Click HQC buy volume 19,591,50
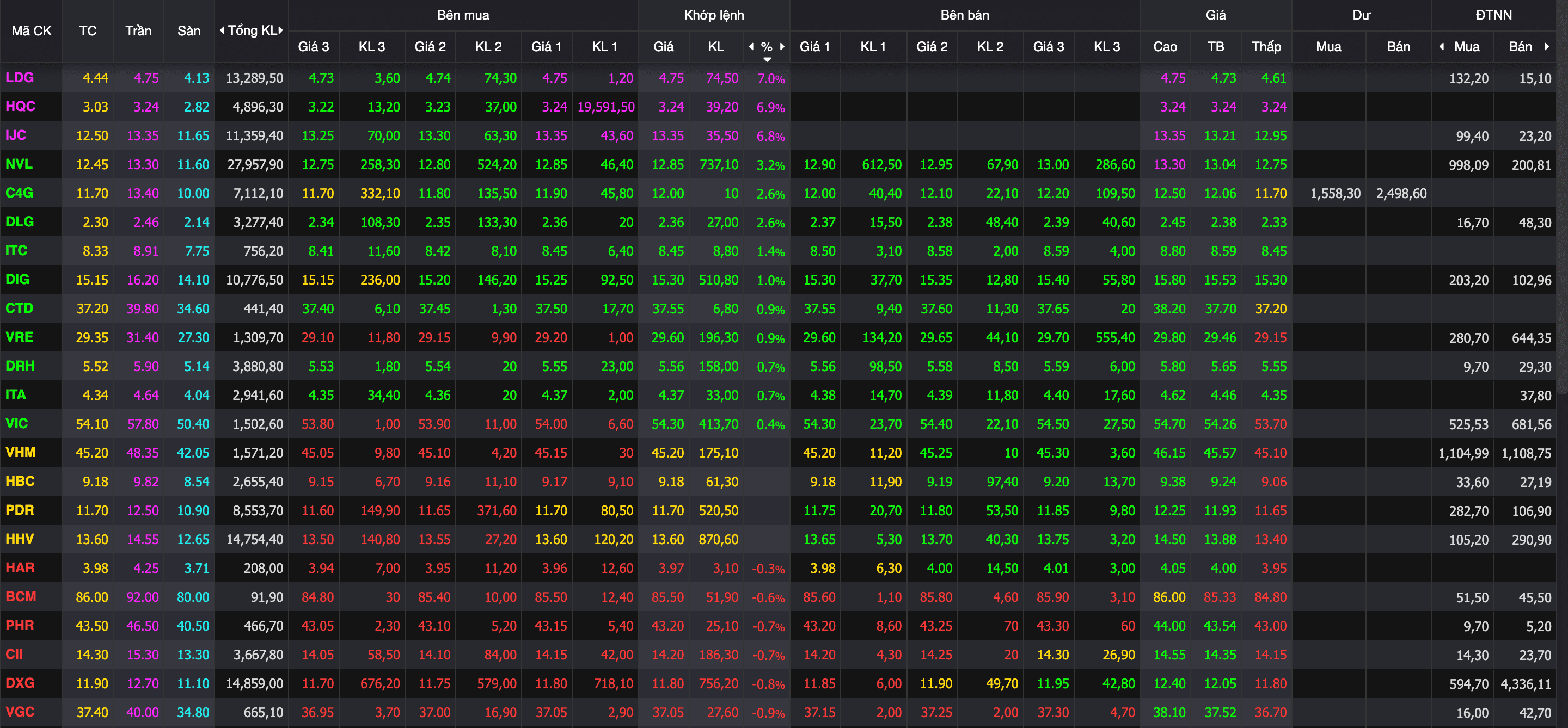 click(x=605, y=107)
